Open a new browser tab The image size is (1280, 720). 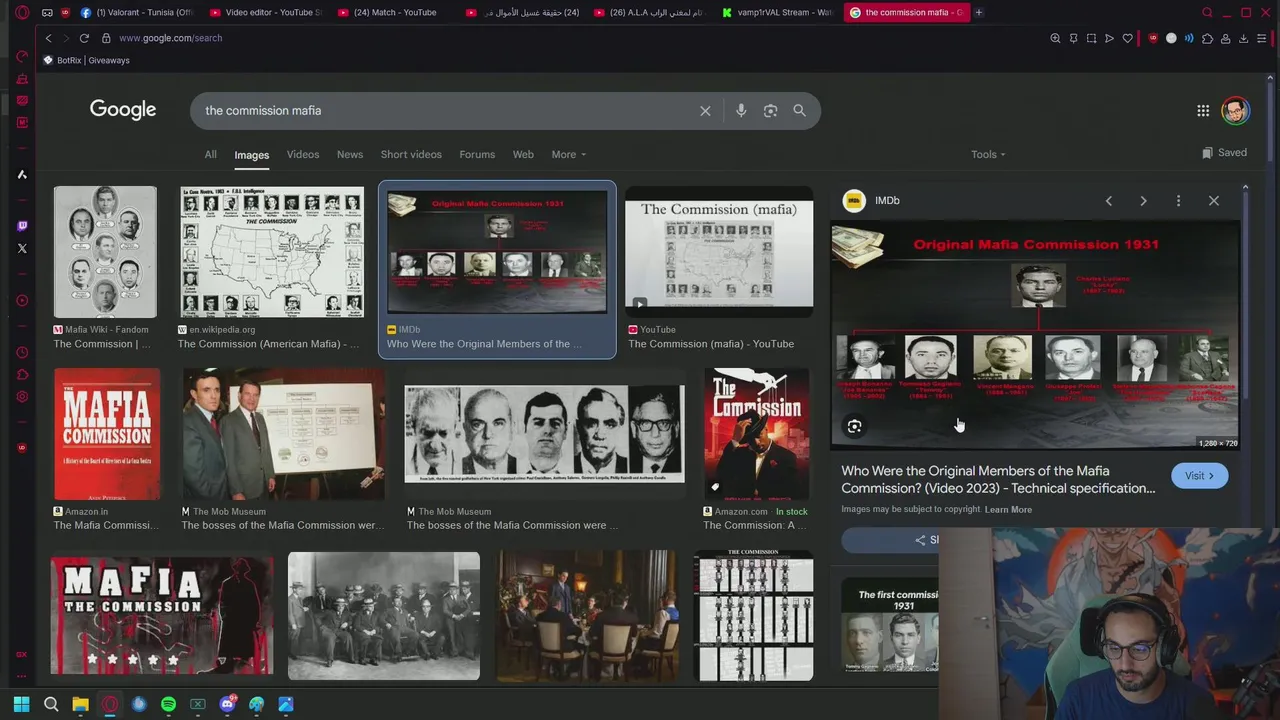coord(978,12)
